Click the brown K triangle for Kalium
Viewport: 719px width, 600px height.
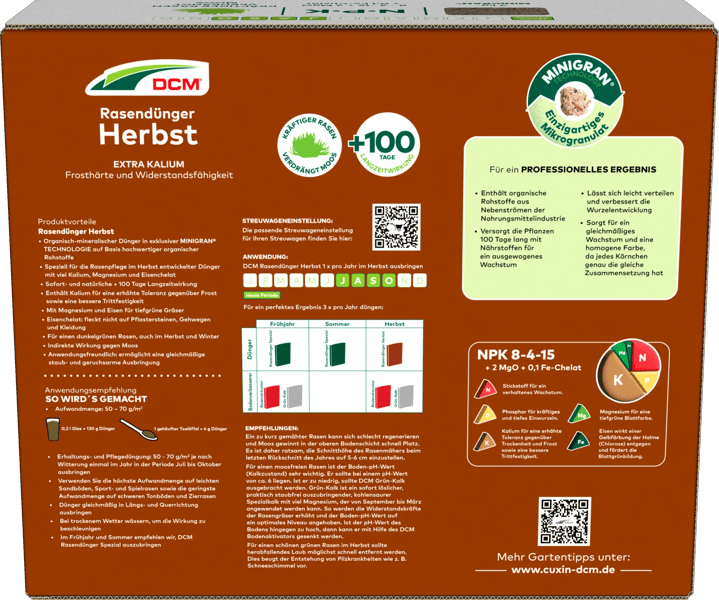click(485, 442)
